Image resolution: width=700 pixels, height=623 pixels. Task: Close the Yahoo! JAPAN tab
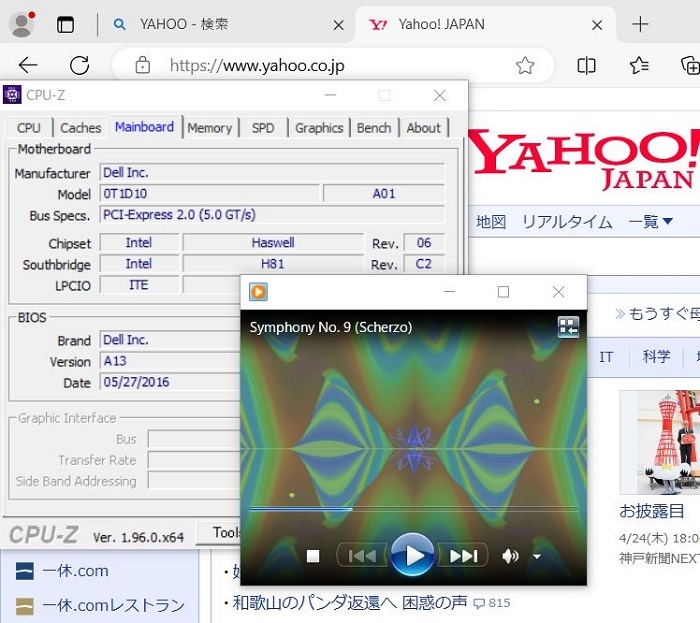point(597,25)
